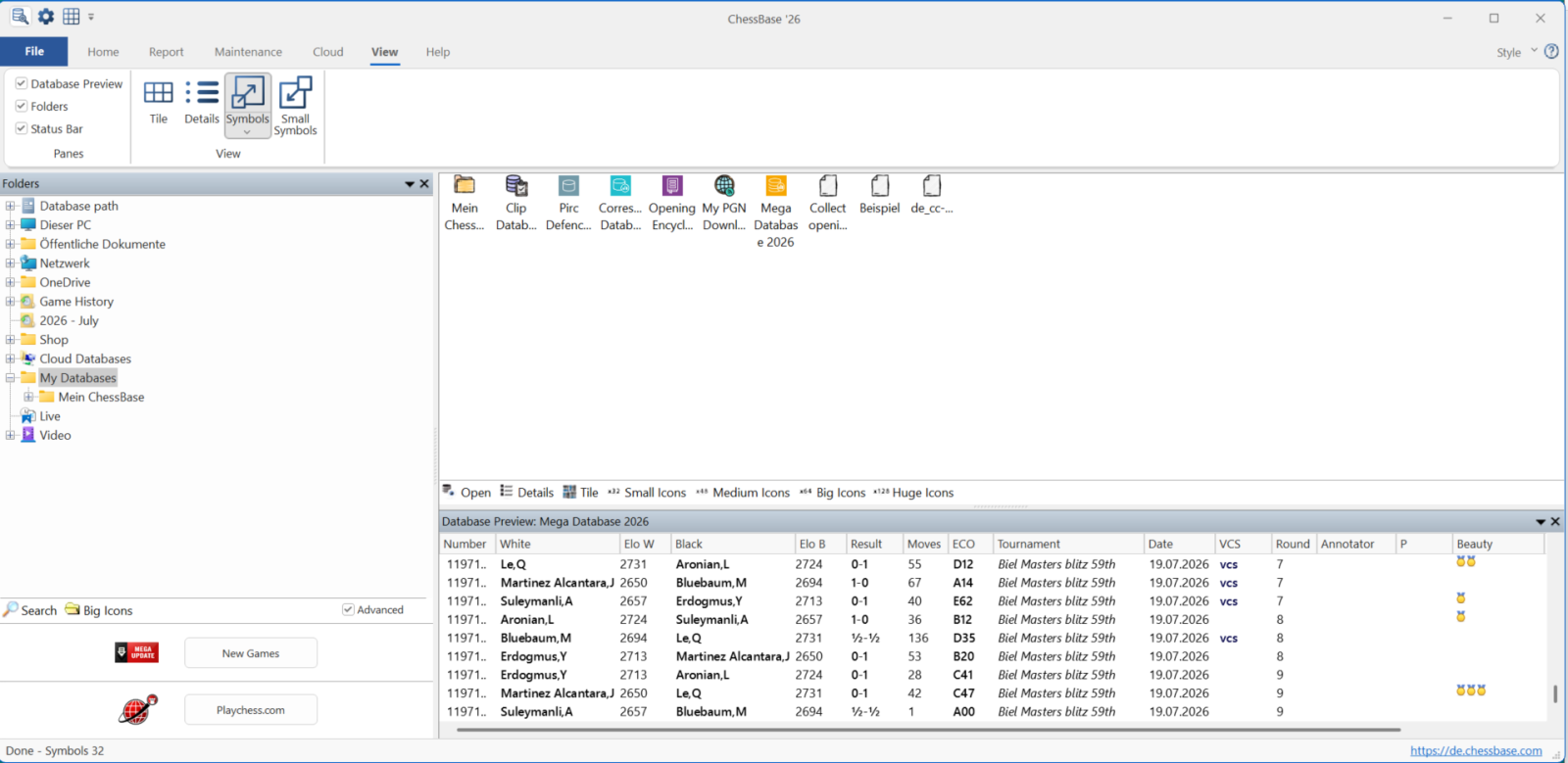
Task: Open the Mein ChessBase database icon
Action: tap(465, 204)
